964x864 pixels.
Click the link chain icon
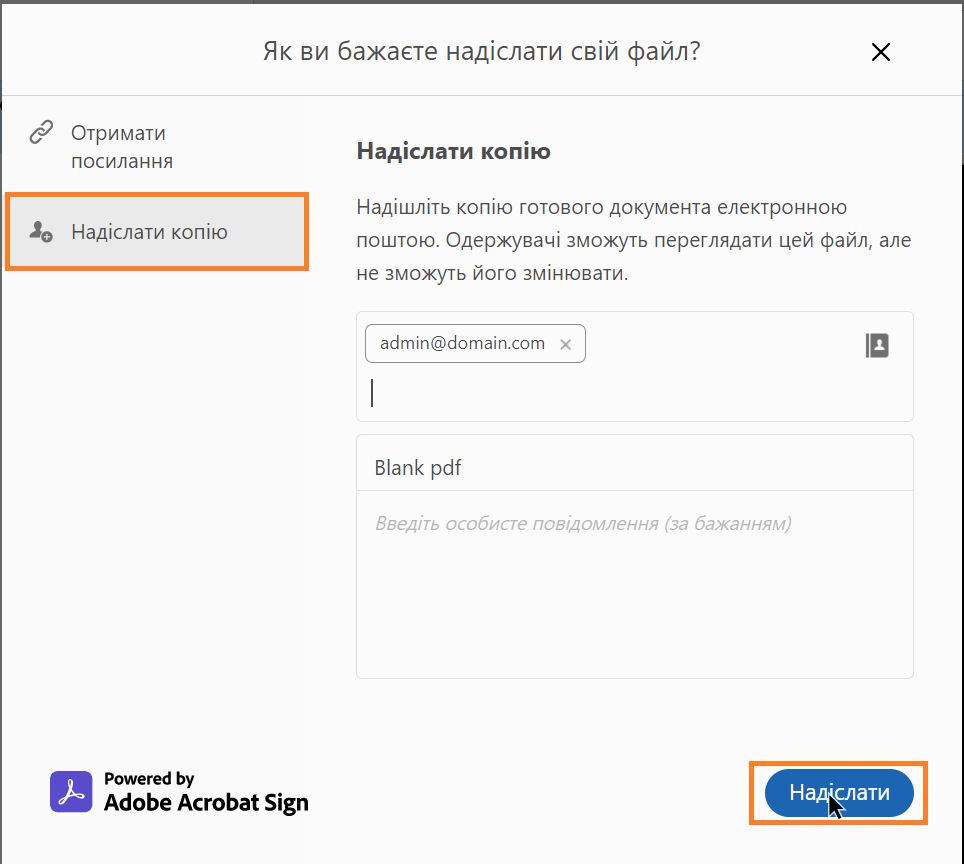click(41, 132)
